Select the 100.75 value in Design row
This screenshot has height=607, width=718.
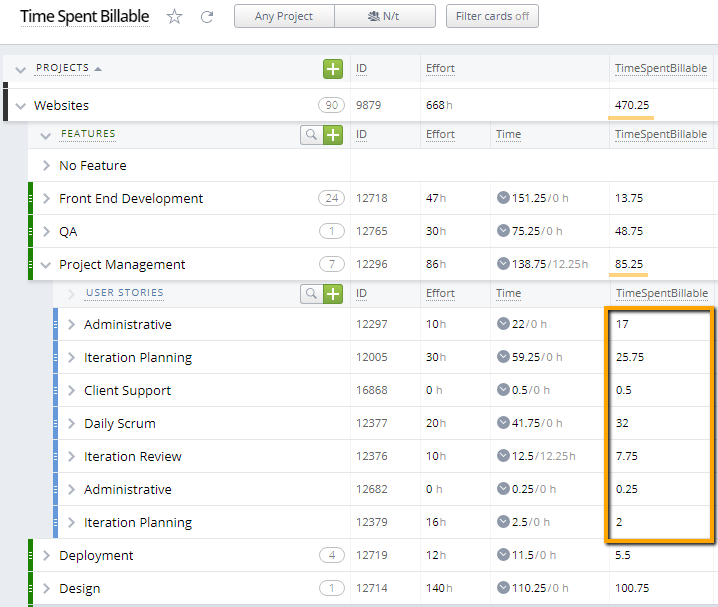pos(631,588)
